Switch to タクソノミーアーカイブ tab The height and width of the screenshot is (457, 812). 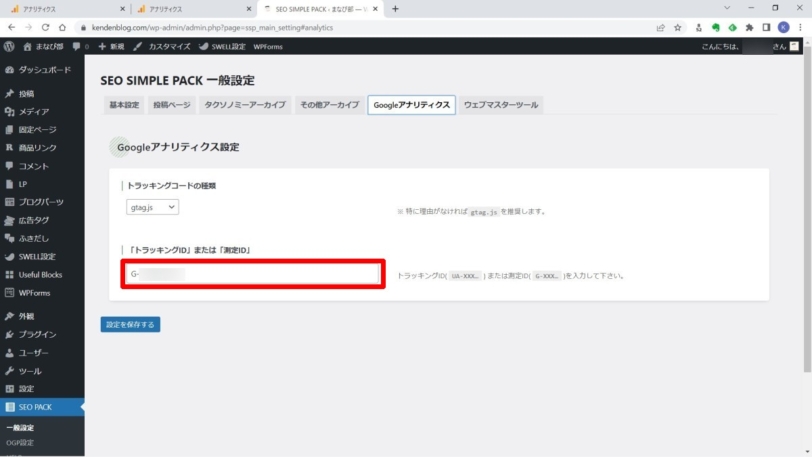pyautogui.click(x=245, y=105)
